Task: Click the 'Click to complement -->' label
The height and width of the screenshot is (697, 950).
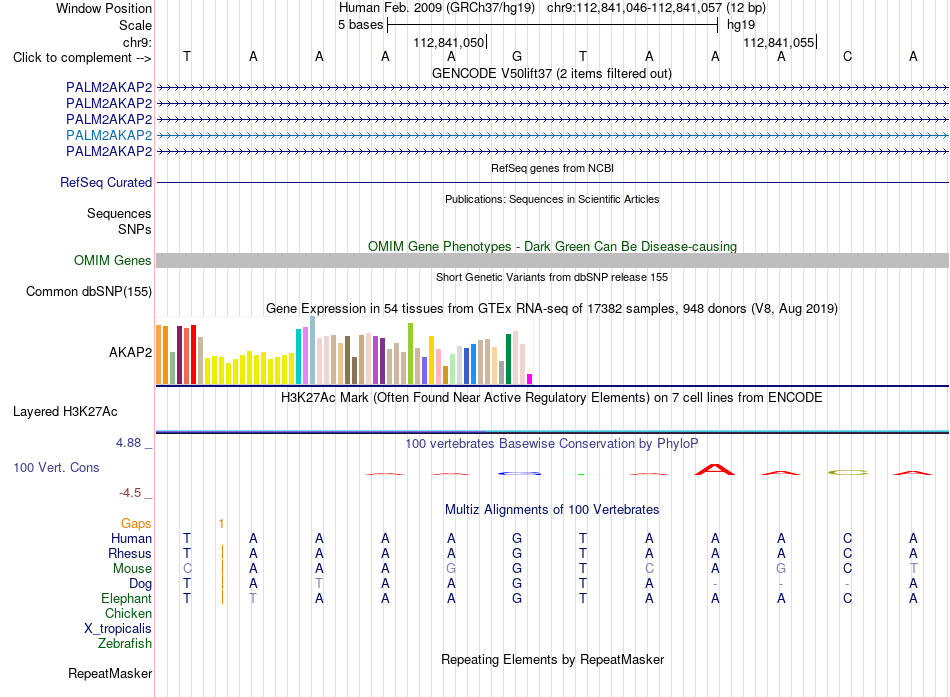Action: pos(82,58)
